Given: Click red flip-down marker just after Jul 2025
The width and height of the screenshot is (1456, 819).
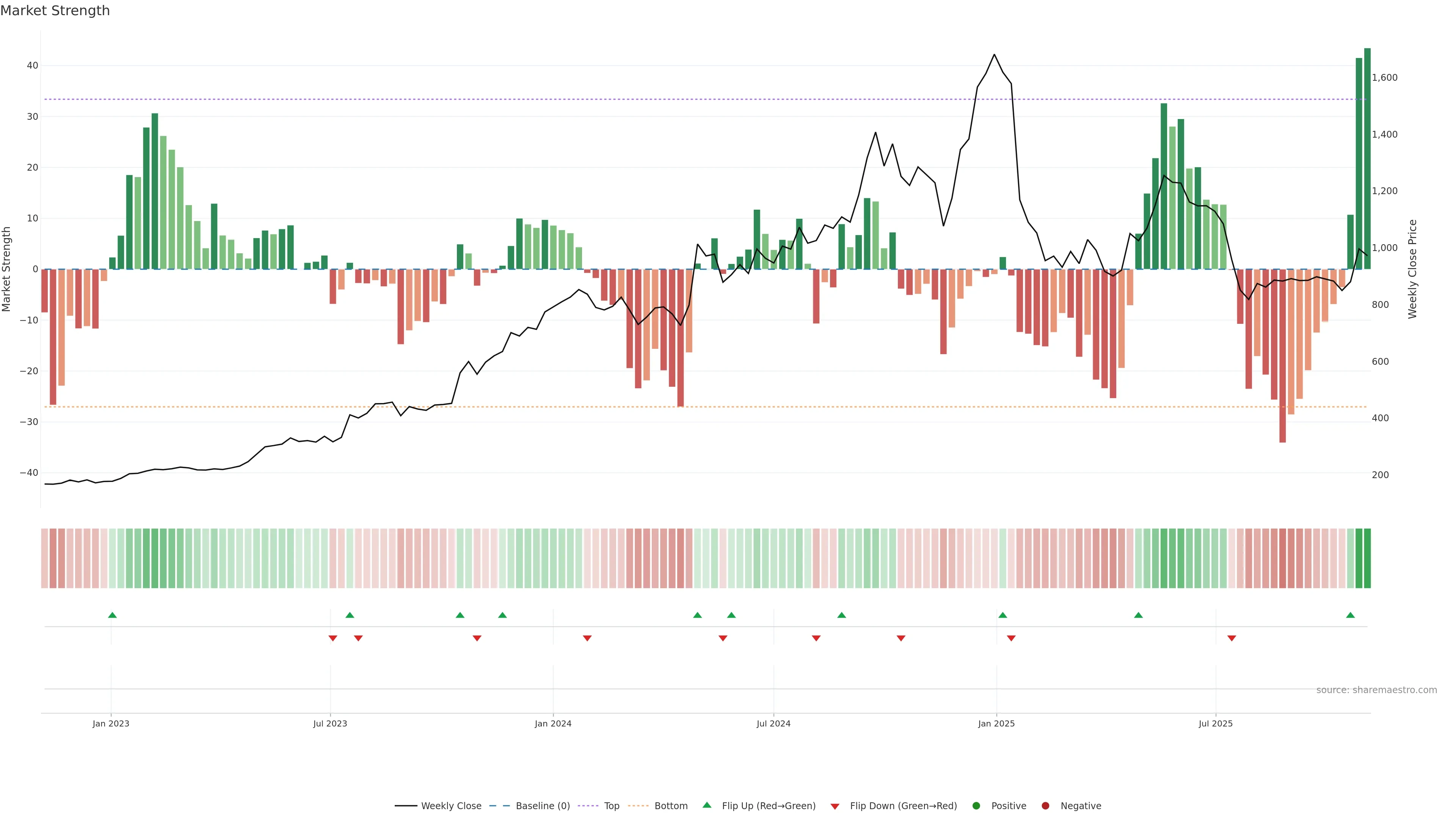Looking at the screenshot, I should 1232,638.
